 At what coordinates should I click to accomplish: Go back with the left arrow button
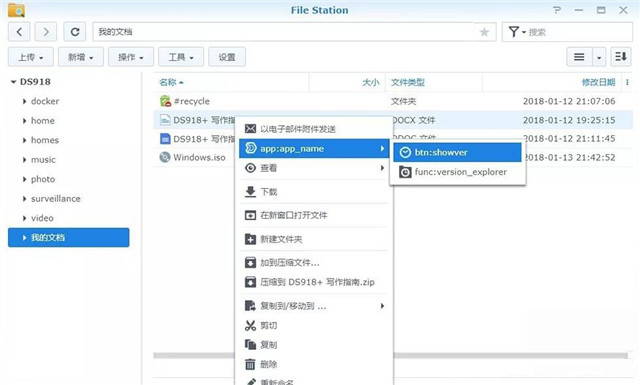19,32
